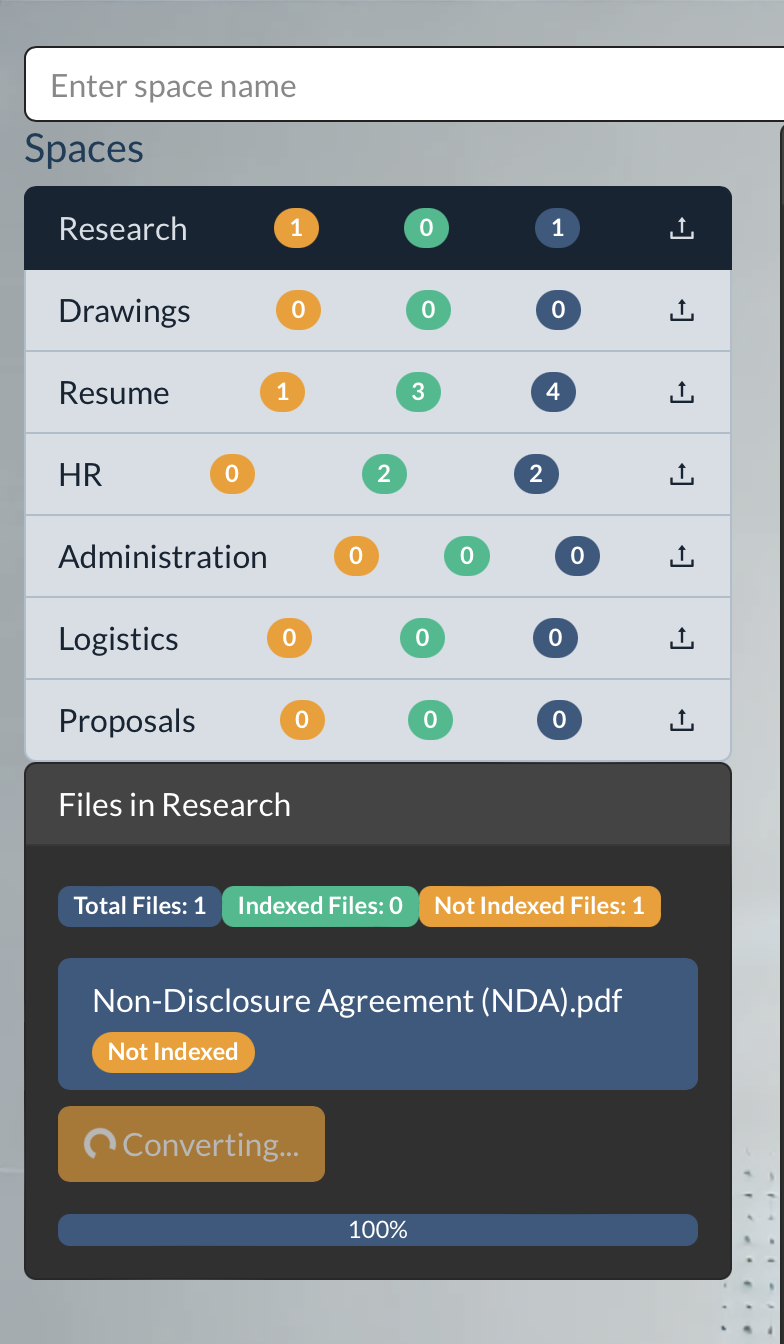Viewport: 784px width, 1344px height.
Task: Click the Indexed Files: 0 badge
Action: 320,906
